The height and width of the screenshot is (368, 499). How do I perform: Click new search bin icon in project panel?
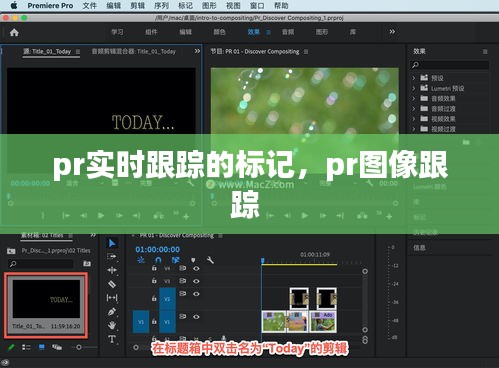click(x=87, y=264)
